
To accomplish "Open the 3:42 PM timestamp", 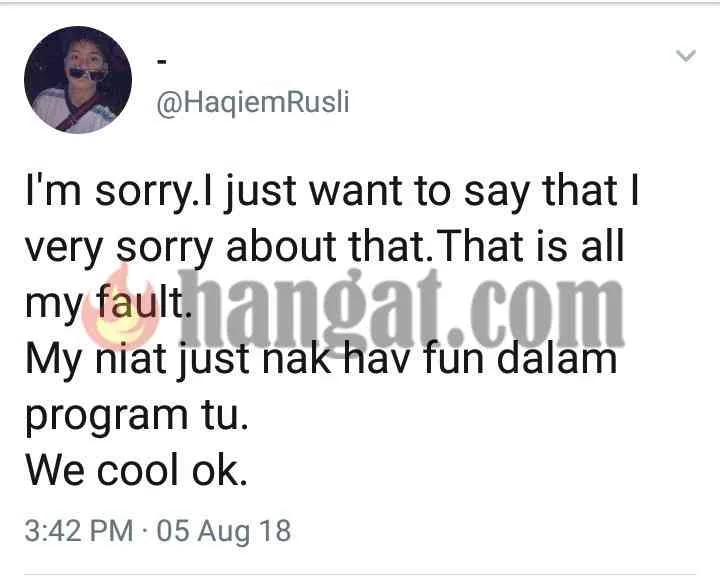I will (79, 530).
